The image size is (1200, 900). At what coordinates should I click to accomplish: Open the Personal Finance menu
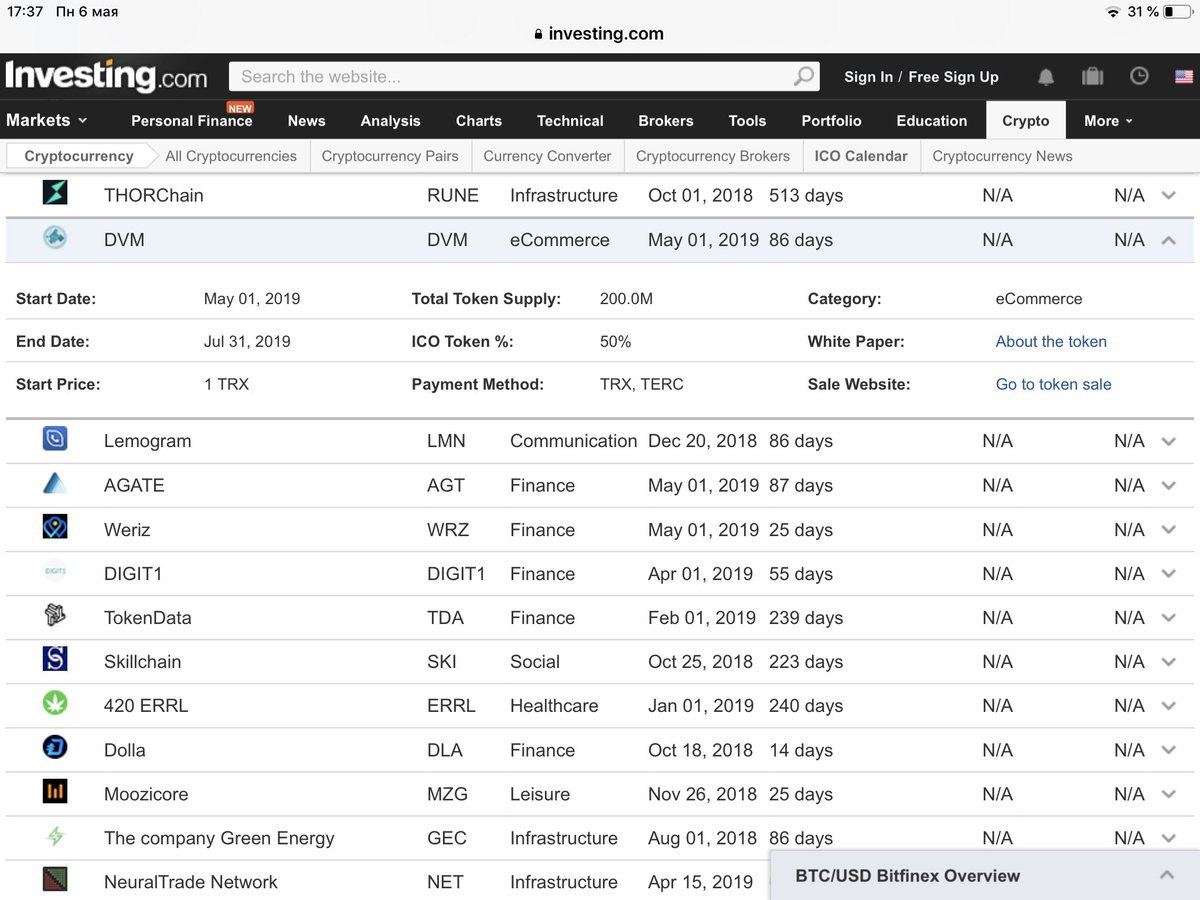192,121
